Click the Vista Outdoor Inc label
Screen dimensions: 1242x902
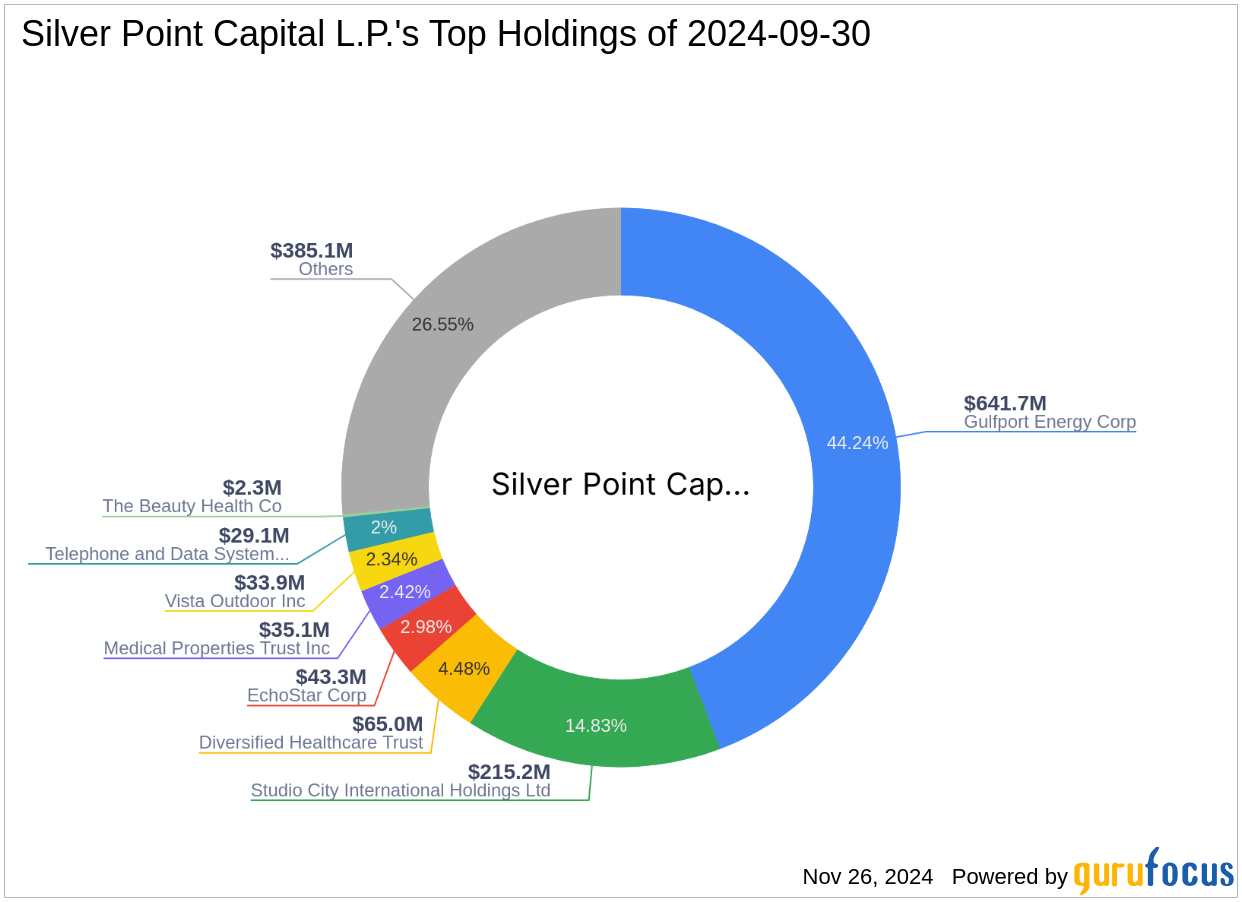pyautogui.click(x=235, y=601)
